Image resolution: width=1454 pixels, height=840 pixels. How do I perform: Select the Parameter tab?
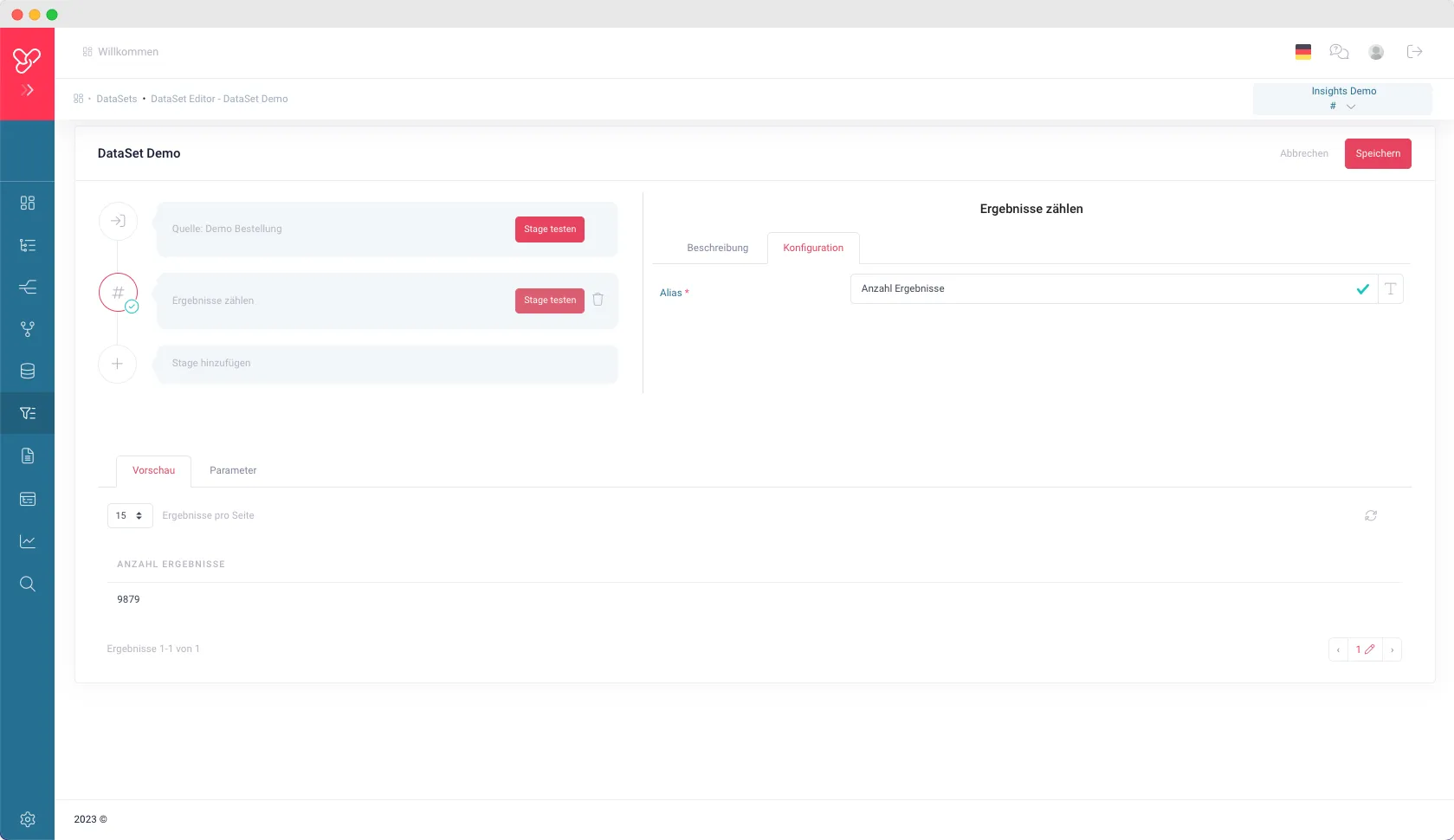click(x=233, y=470)
